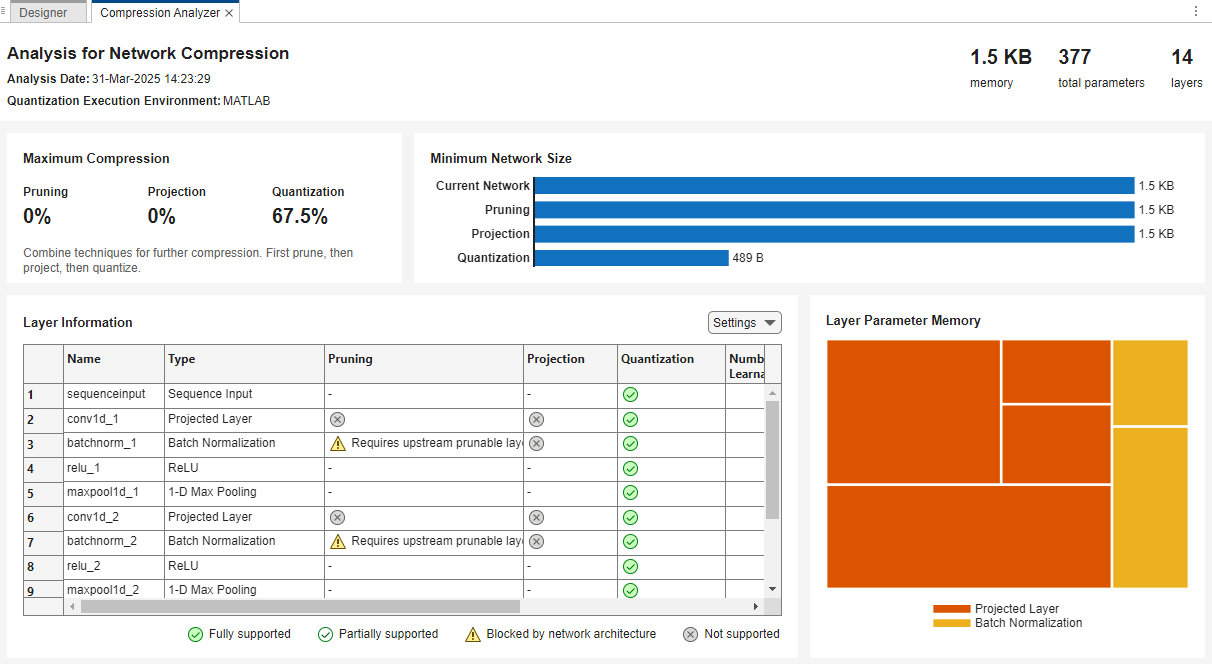Click the three-dot options icon at top right
The width and height of the screenshot is (1212, 664).
tap(1196, 11)
